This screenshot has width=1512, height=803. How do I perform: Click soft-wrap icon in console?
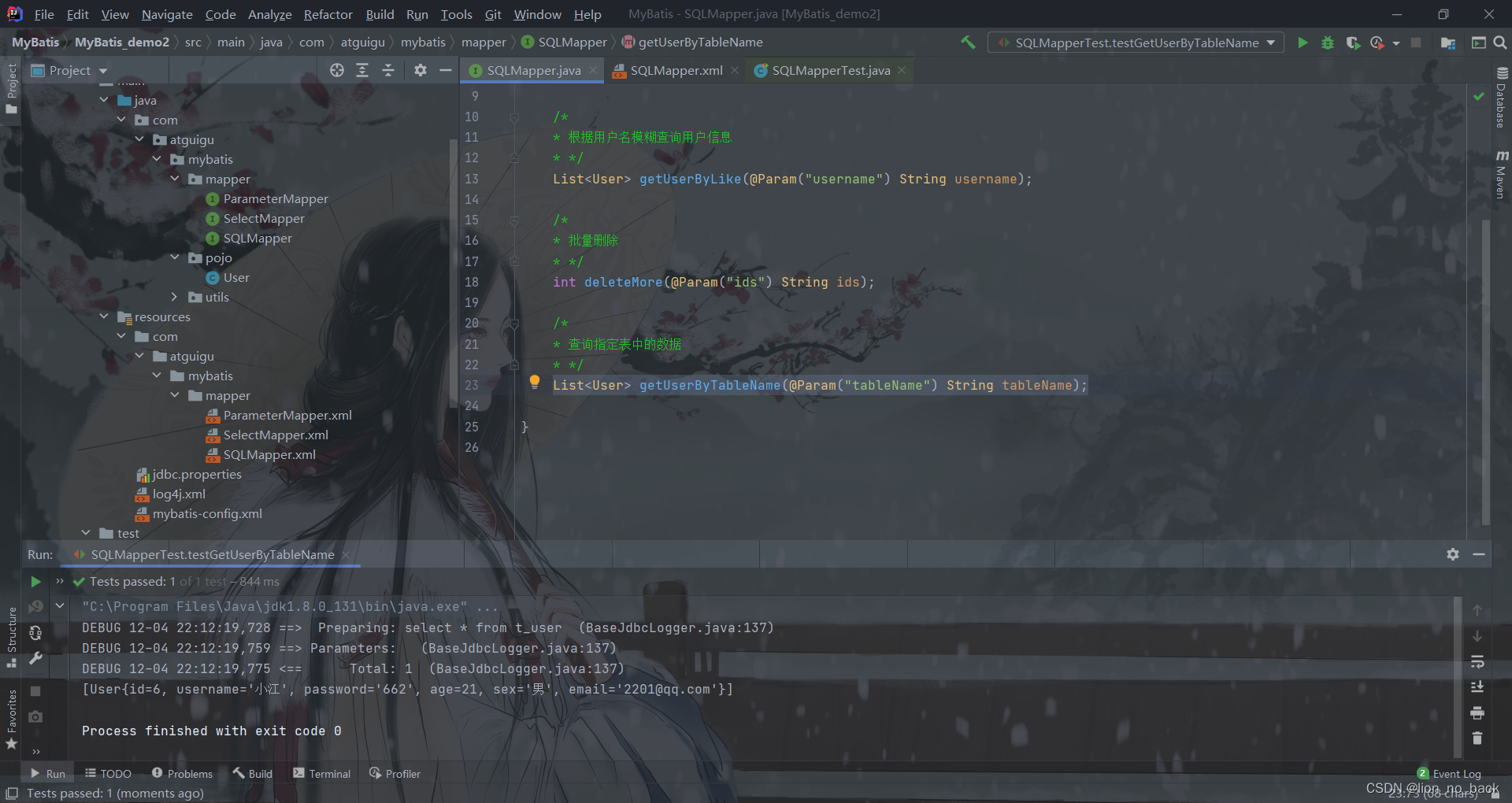point(1477,661)
